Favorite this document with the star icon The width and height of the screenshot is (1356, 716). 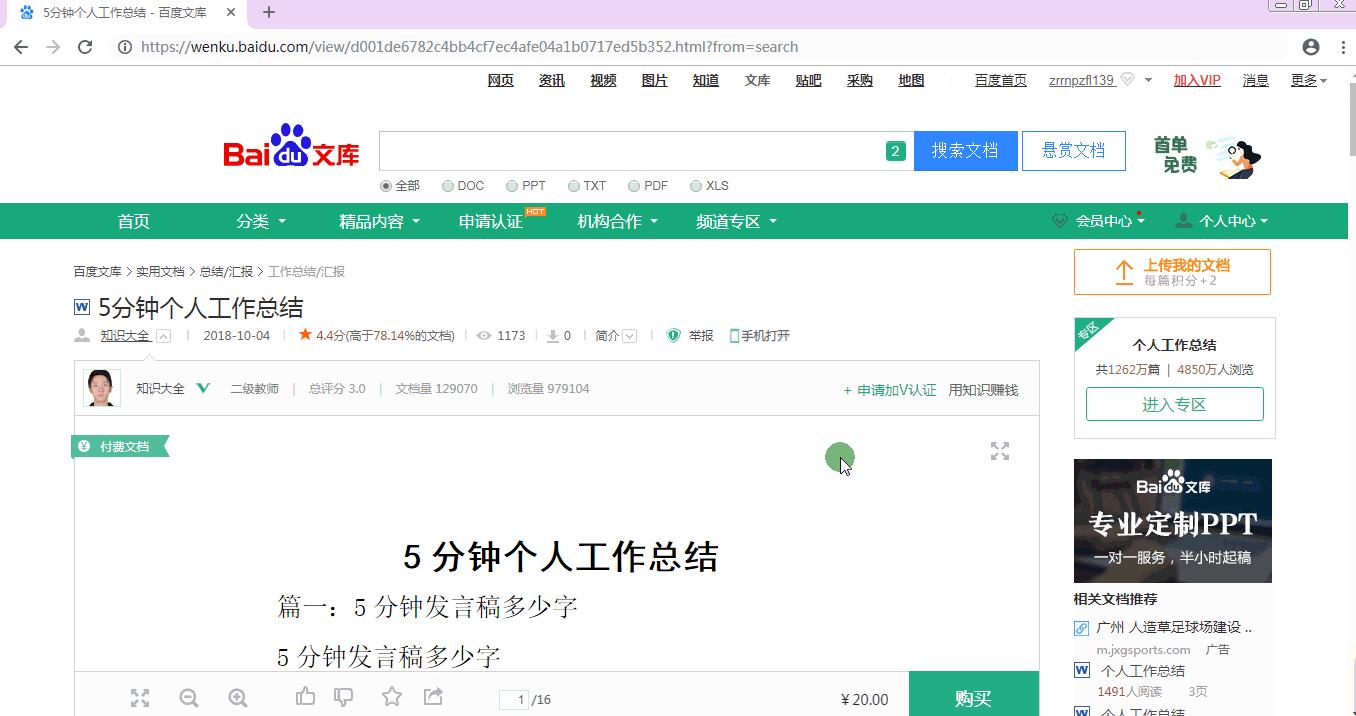(391, 697)
